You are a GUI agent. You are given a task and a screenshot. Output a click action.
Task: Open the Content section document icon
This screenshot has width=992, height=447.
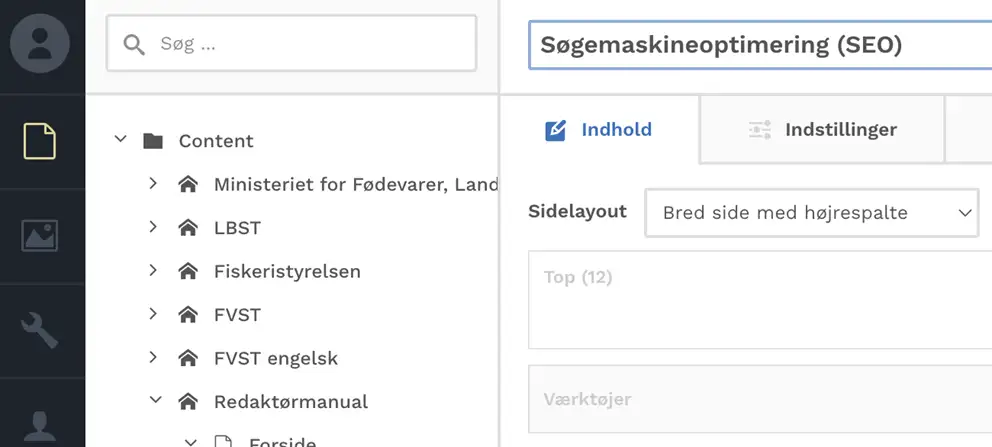coord(40,140)
